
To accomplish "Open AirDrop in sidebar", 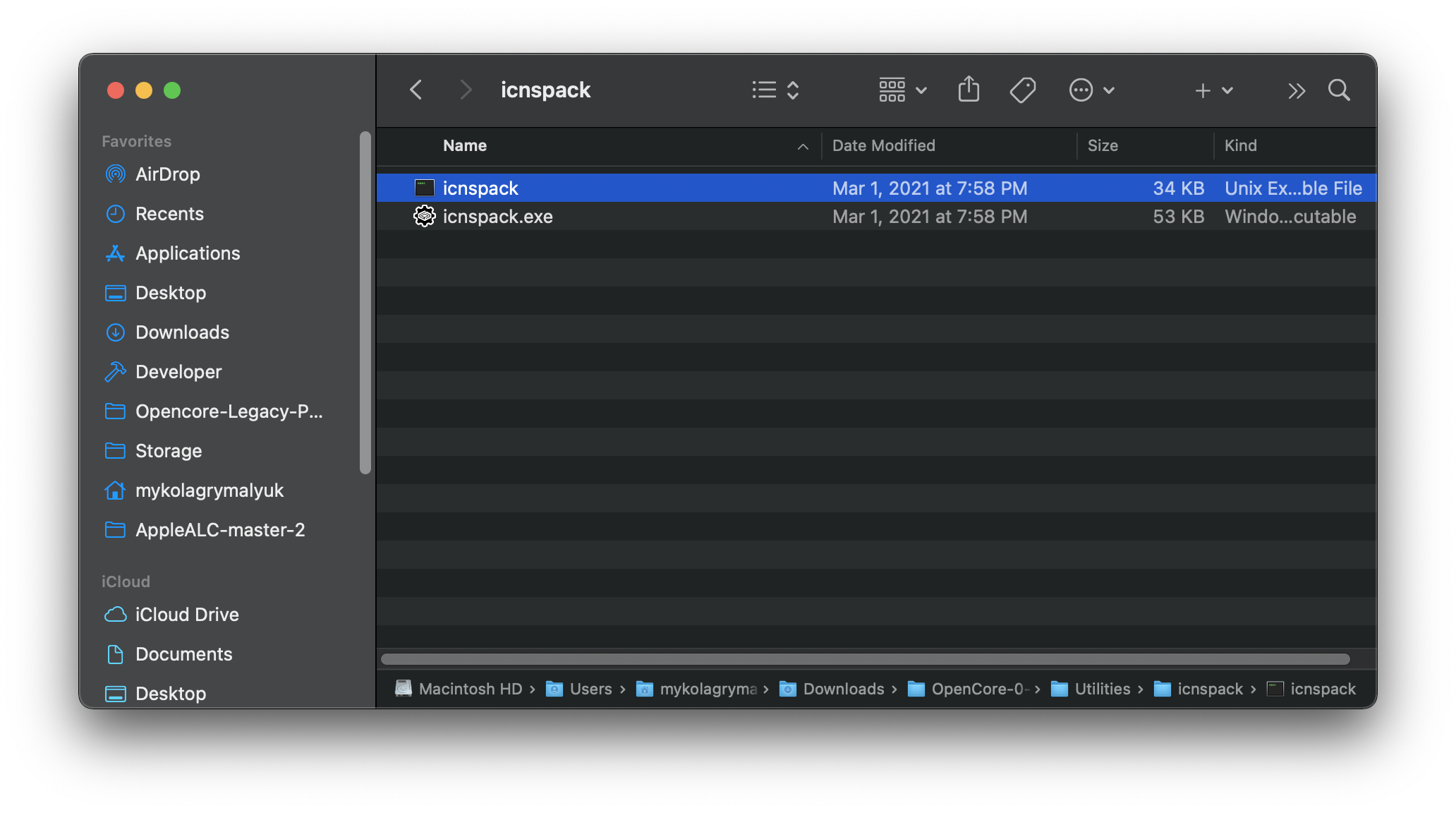I will pos(167,175).
